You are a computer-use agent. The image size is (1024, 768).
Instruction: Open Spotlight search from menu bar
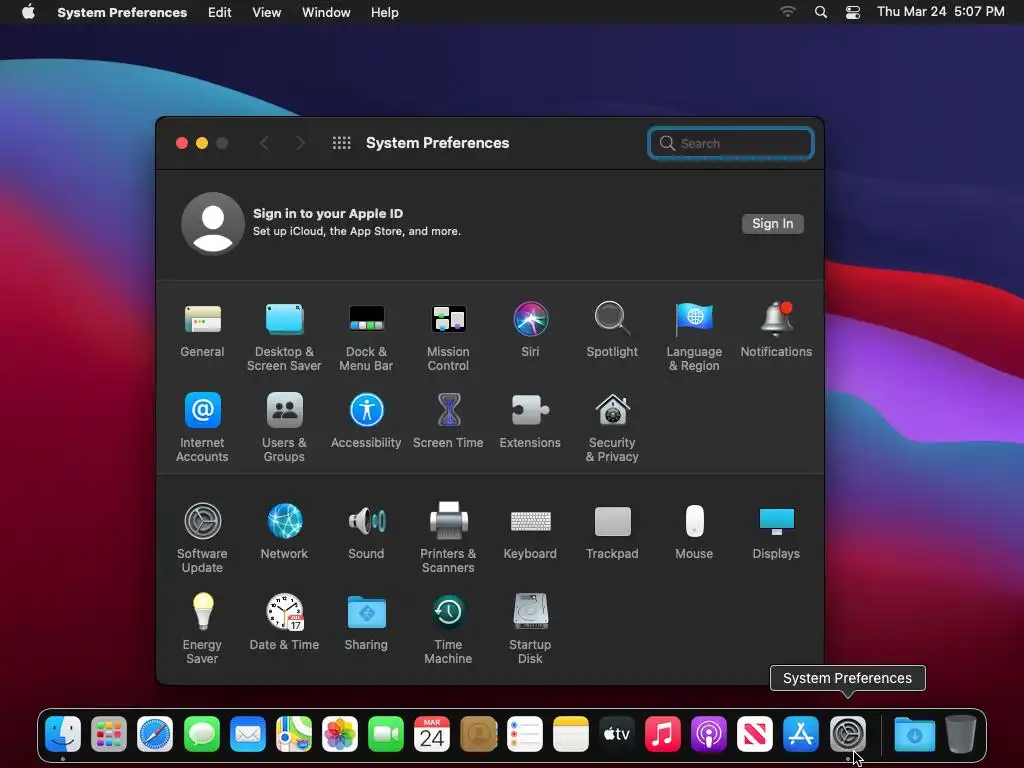[821, 12]
